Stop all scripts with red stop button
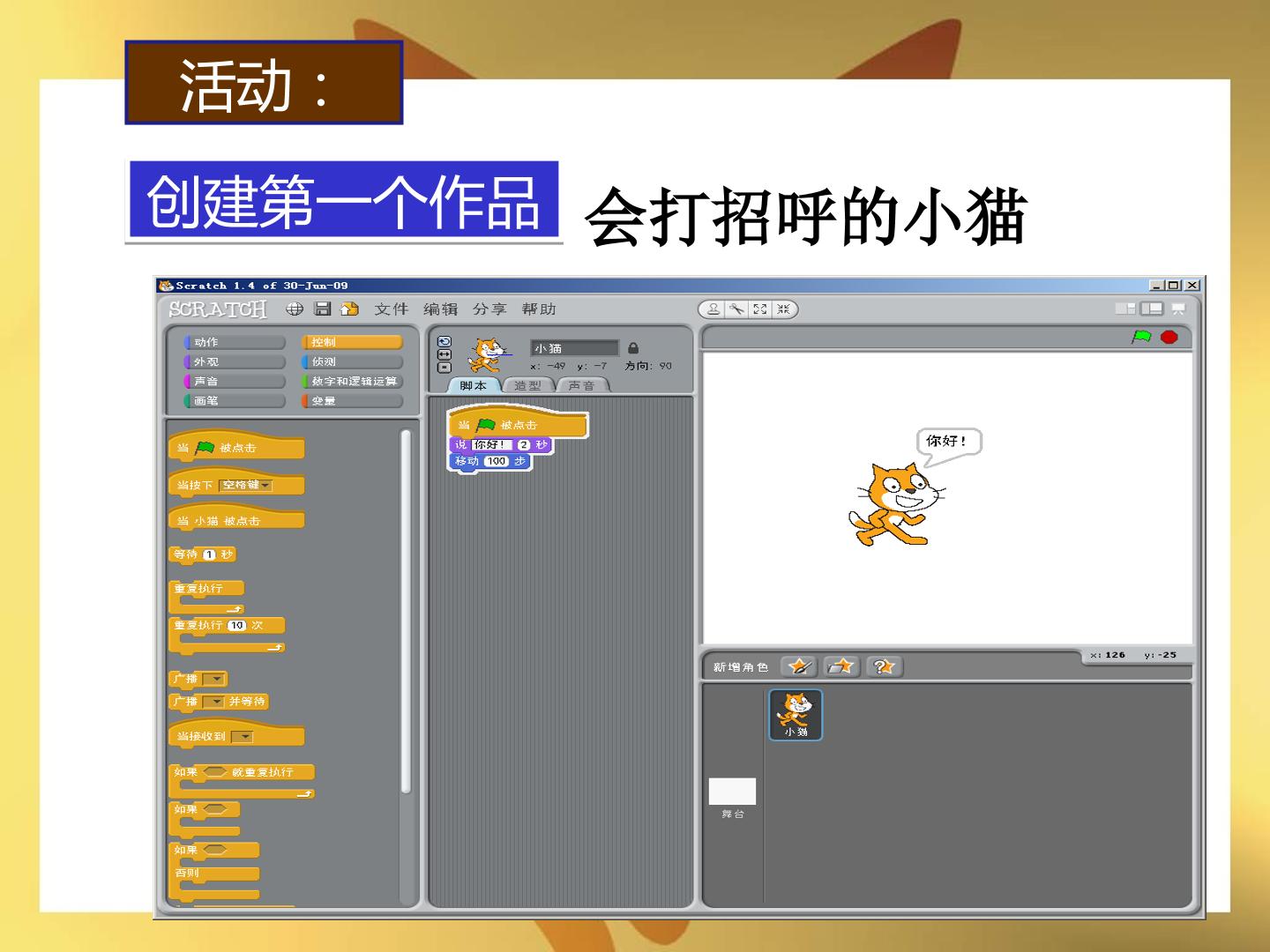 (x=1169, y=337)
